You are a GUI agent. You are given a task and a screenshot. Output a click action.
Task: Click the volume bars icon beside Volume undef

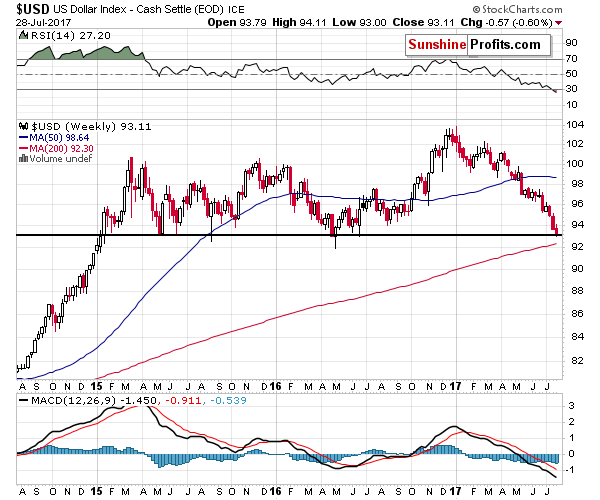(23, 158)
